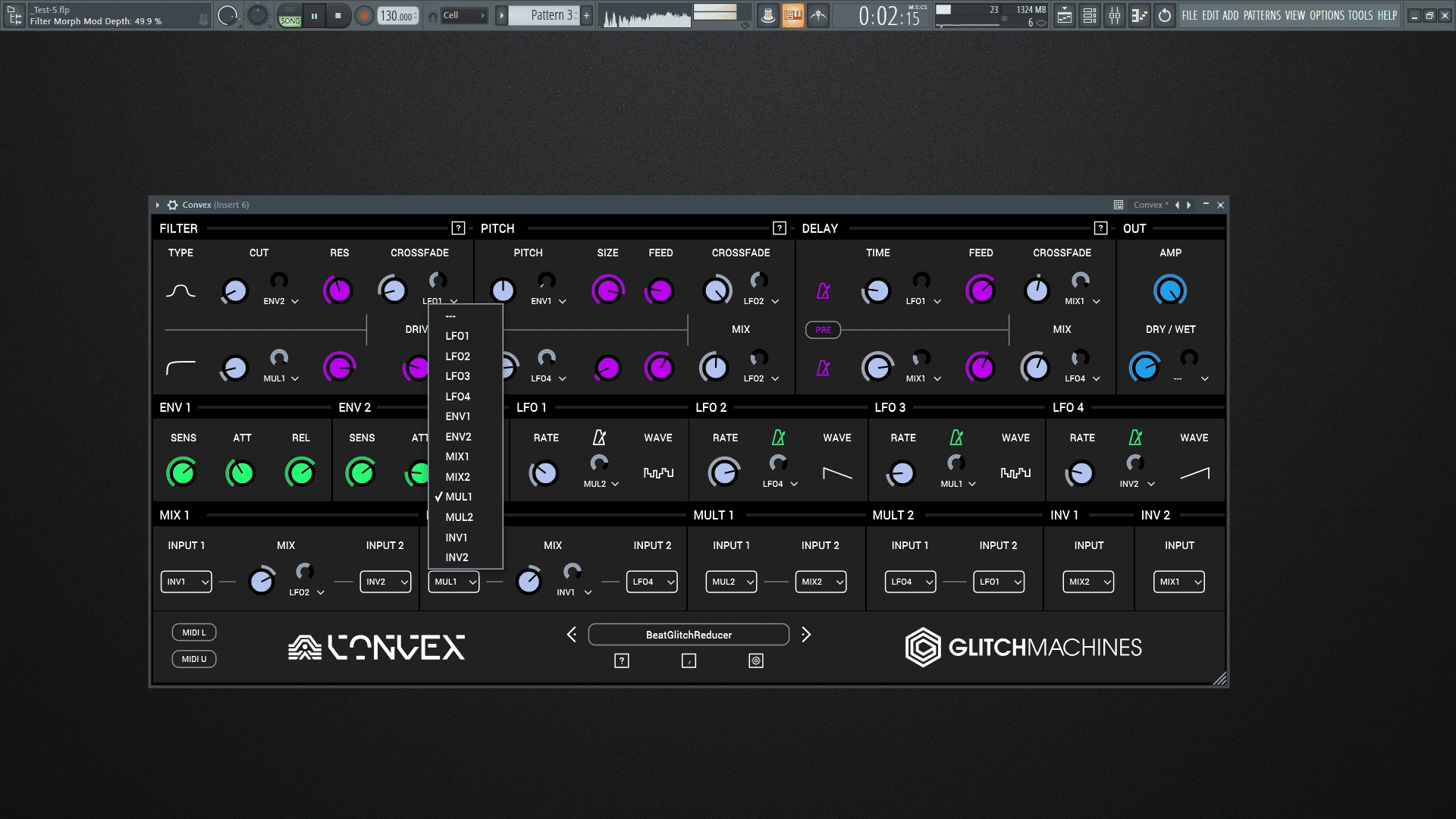
Task: Toggle tempo sync on LFO 3
Action: coord(956,438)
